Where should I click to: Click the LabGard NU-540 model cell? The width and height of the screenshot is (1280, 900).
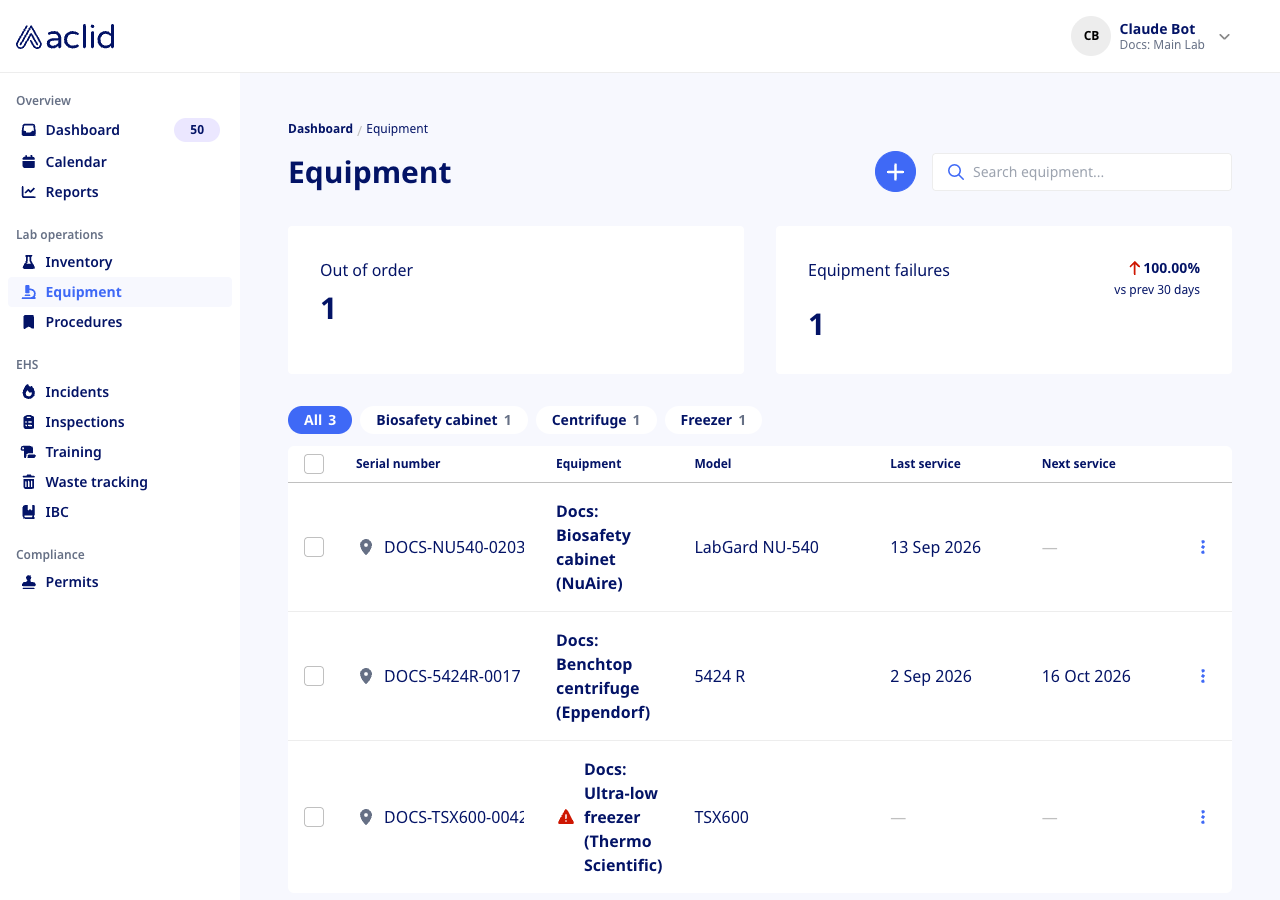[x=756, y=547]
